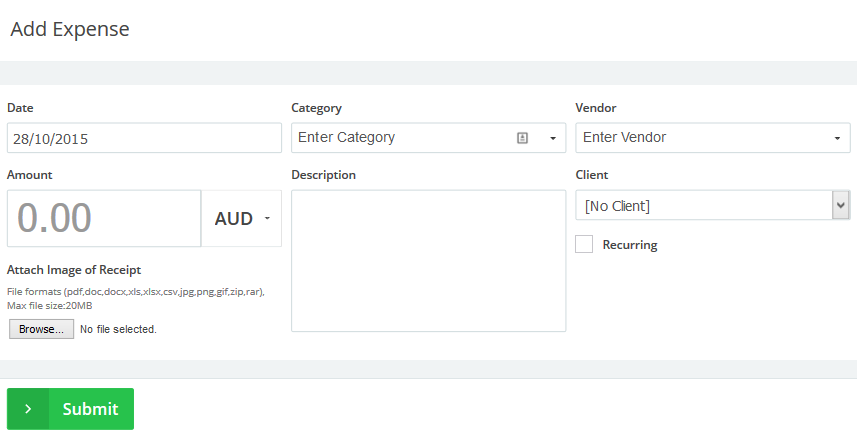Click the Attach Image of Receipt label
The image size is (857, 437).
(74, 270)
